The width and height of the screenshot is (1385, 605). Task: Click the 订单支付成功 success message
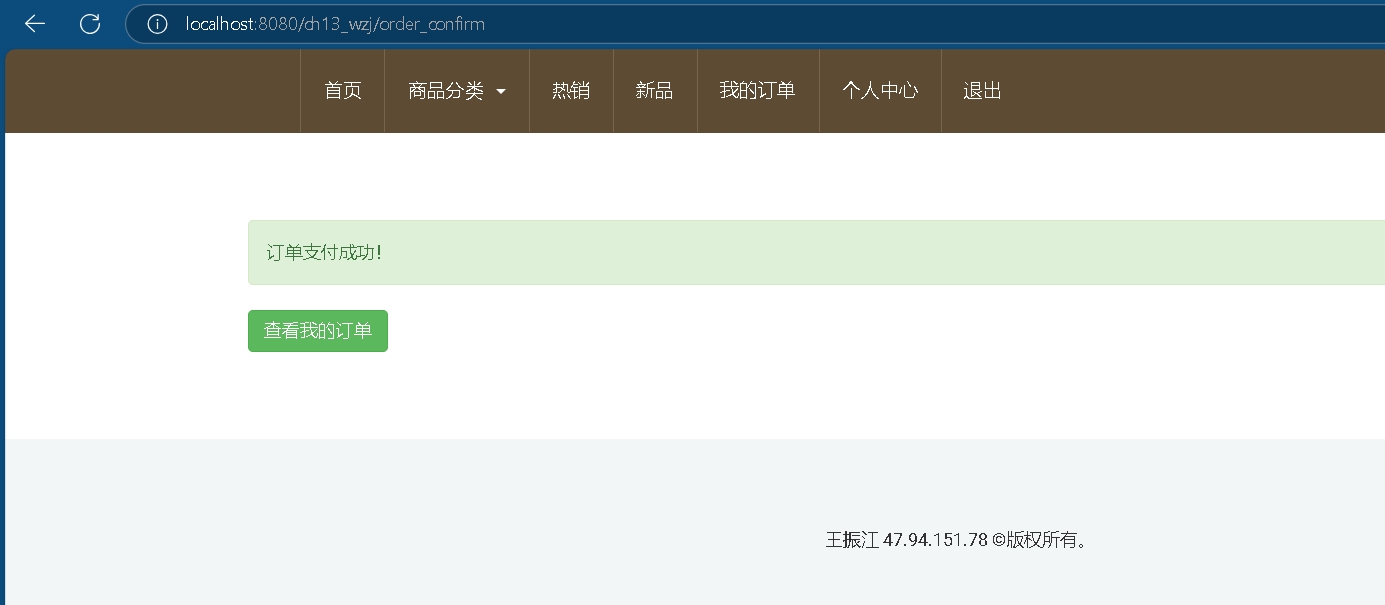tap(324, 253)
